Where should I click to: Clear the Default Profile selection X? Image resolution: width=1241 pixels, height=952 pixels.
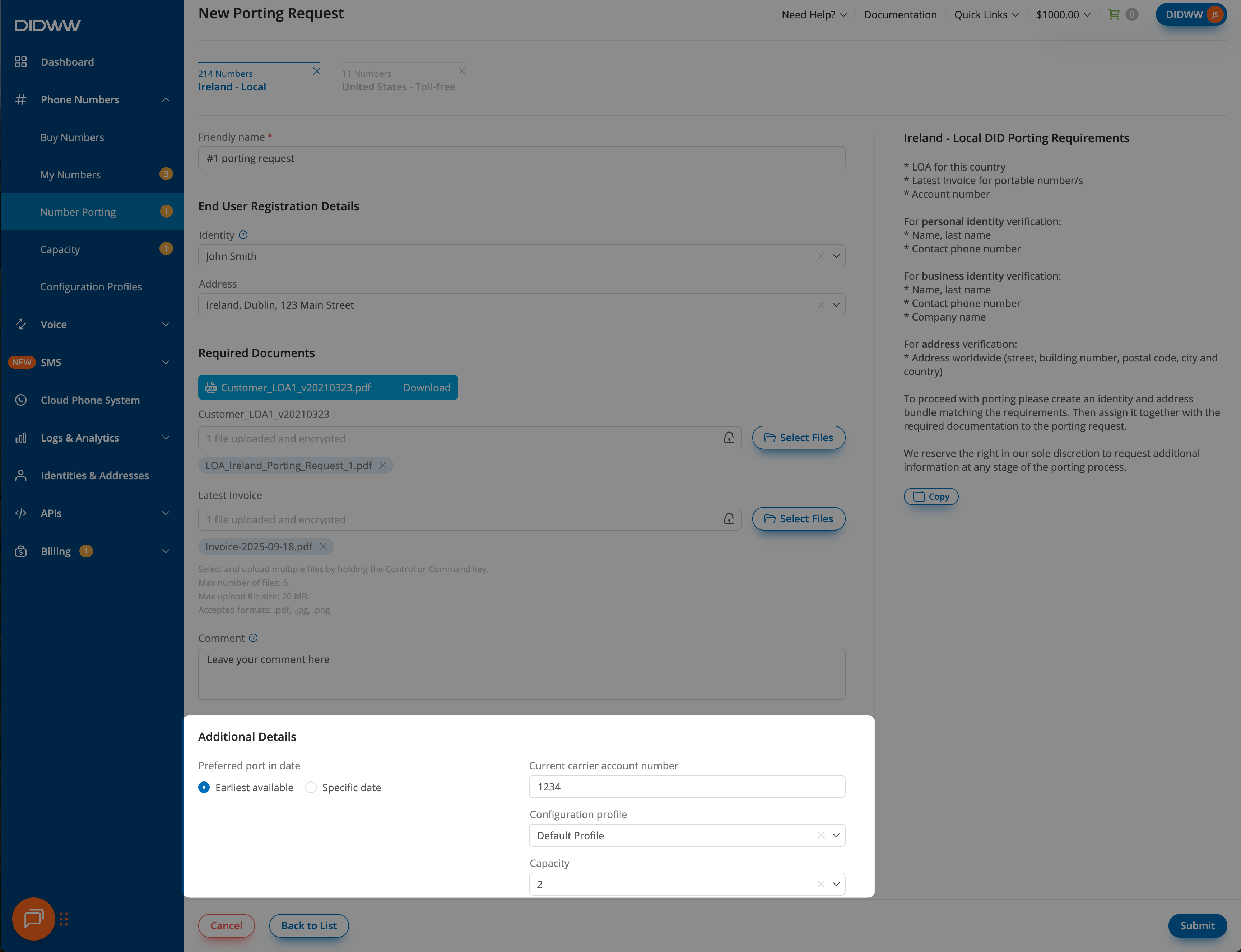click(x=821, y=835)
